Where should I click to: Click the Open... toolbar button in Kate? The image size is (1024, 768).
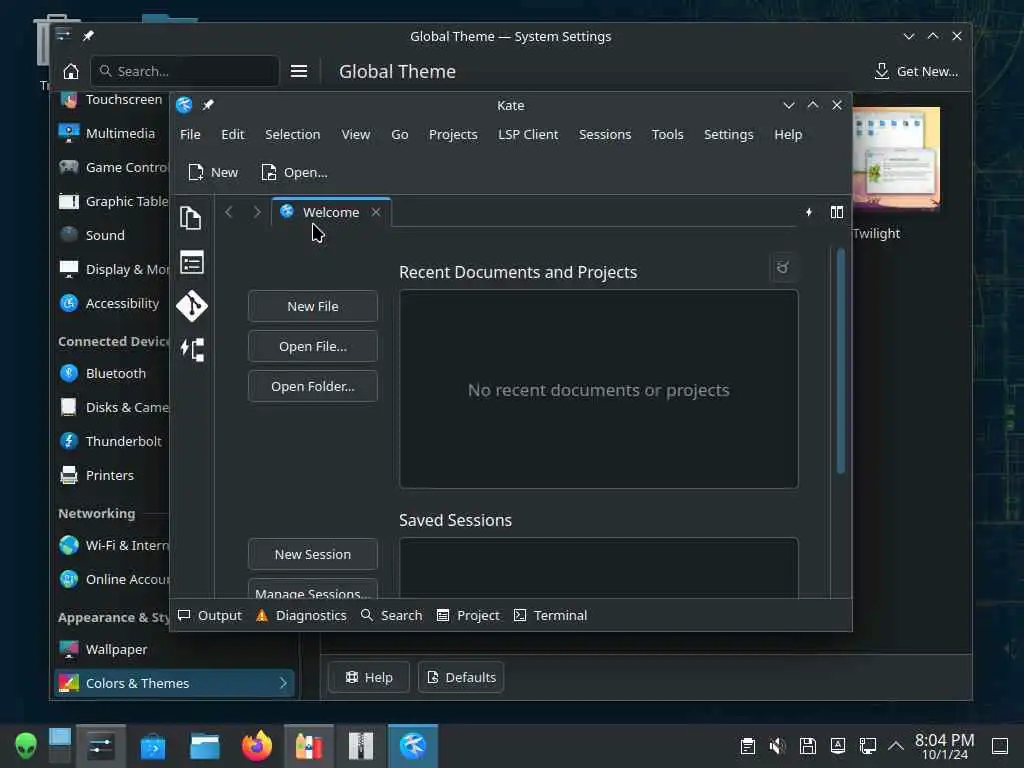(295, 172)
